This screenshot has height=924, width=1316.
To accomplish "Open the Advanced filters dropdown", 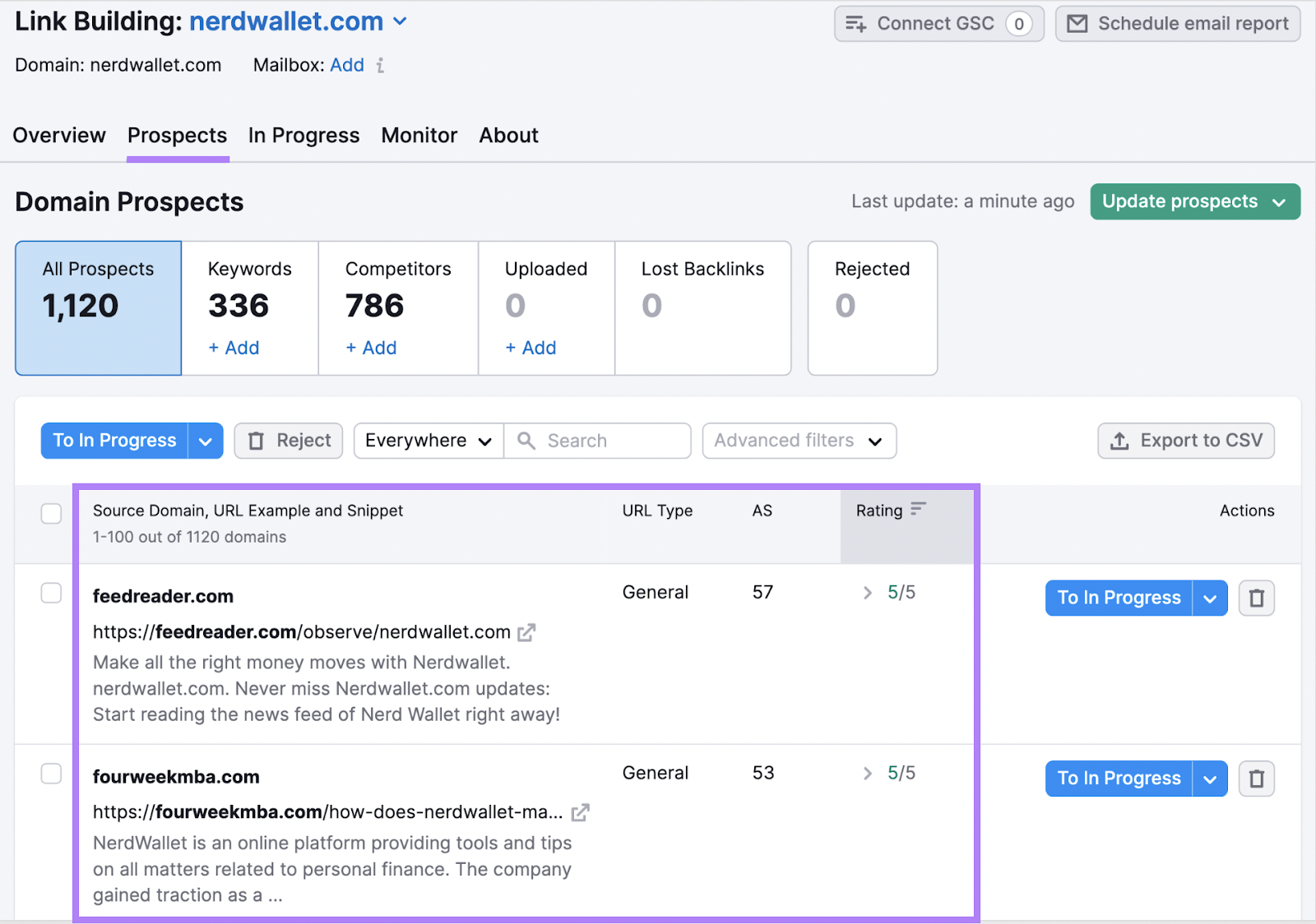I will [x=798, y=441].
